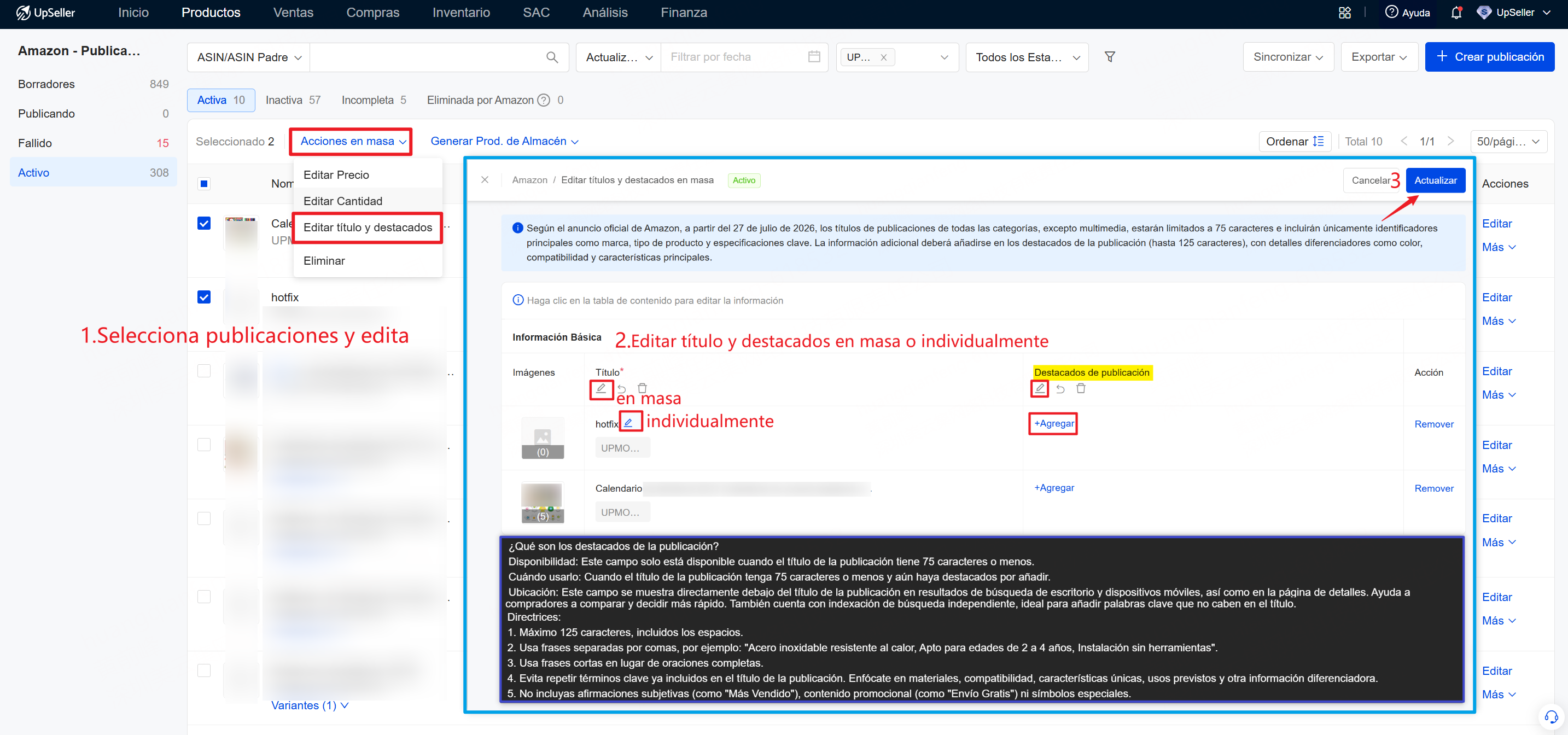Open the UpSeller account menu
Screen dimensions: 1568x735
coord(1514,12)
